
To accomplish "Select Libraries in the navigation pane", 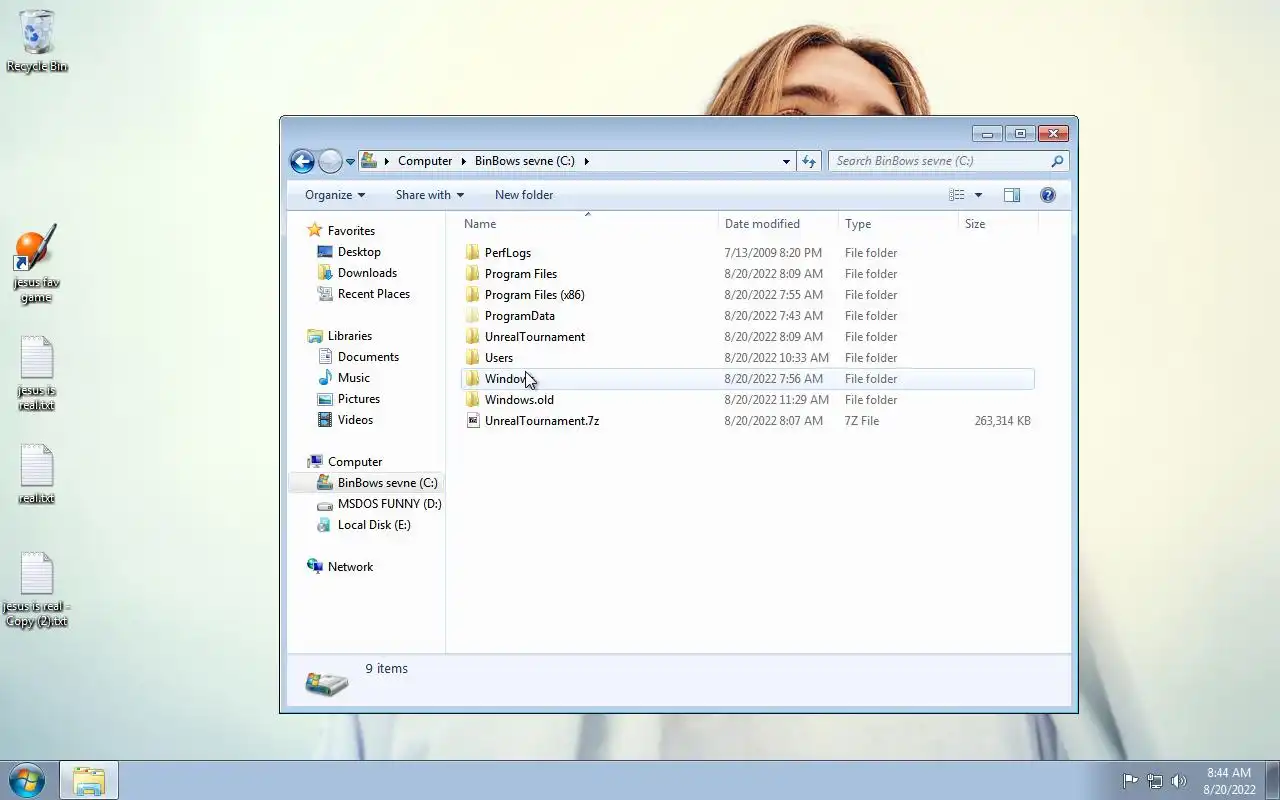I will tap(350, 336).
